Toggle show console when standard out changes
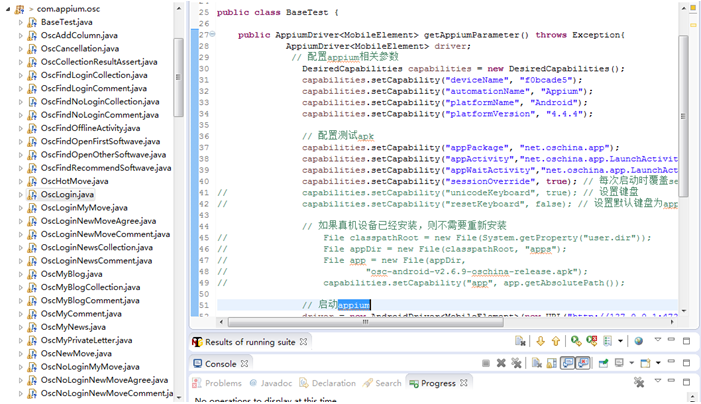701x404 pixels. point(567,363)
